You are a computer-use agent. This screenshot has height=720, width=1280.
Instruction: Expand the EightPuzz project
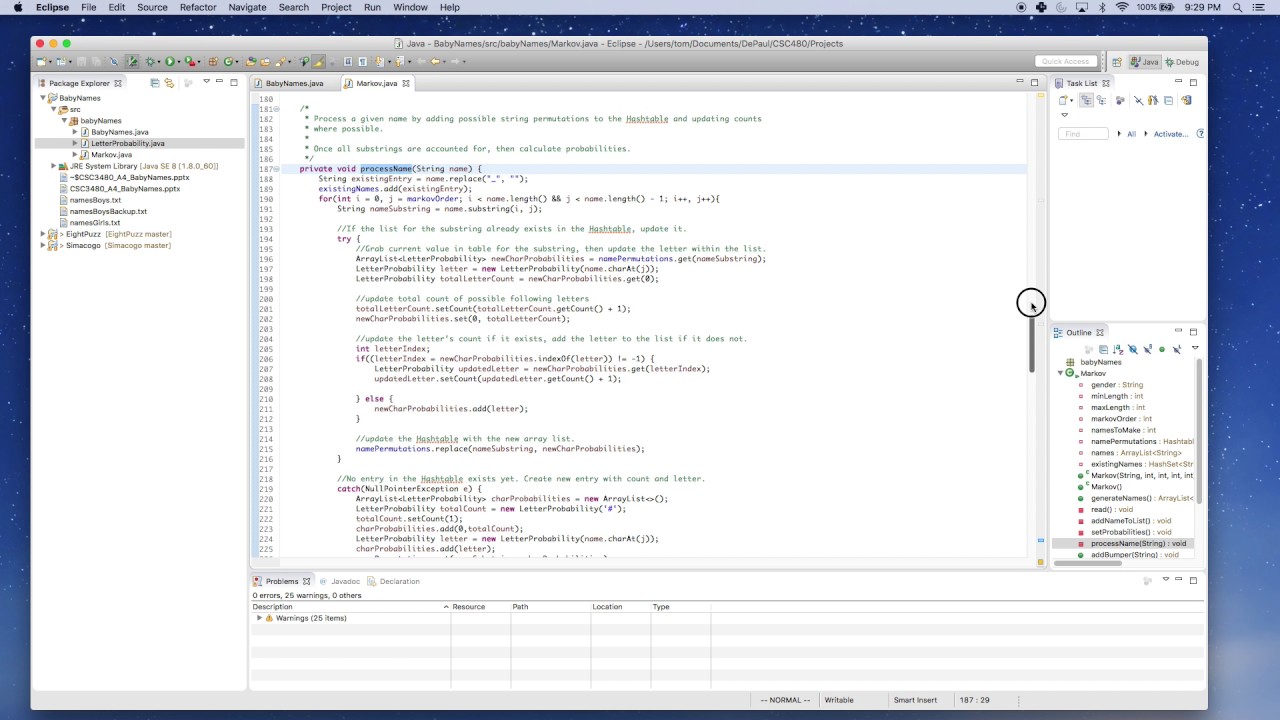click(x=43, y=234)
